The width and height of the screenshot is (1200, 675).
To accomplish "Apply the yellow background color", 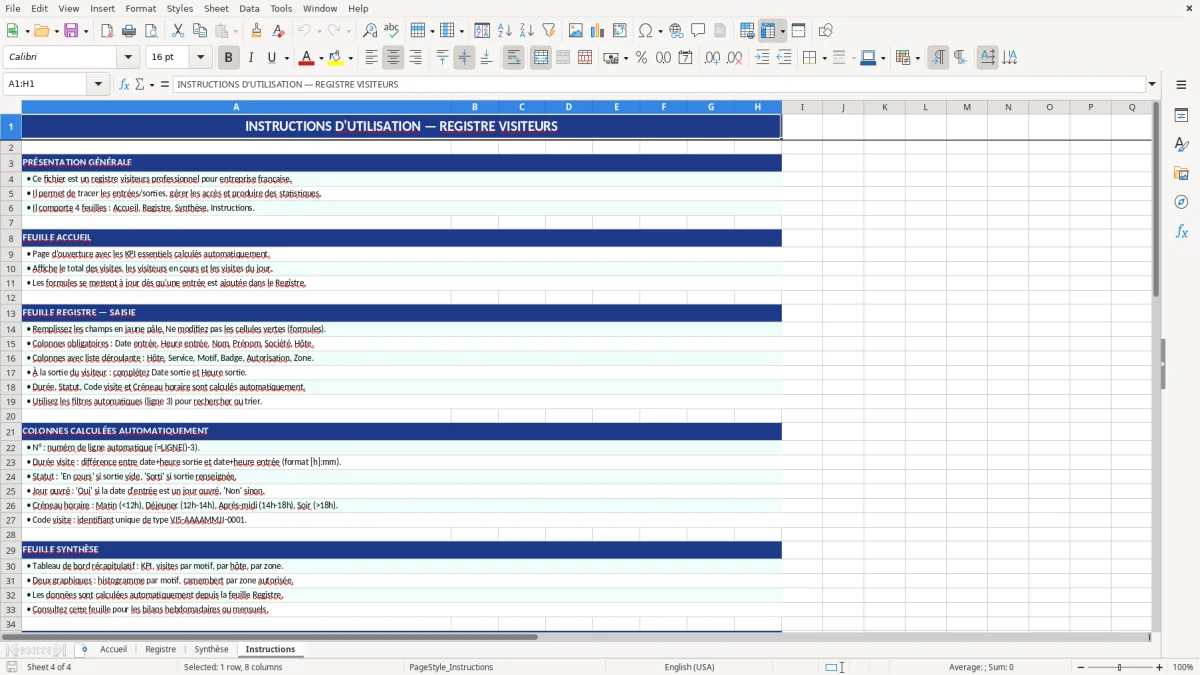I will 336,58.
